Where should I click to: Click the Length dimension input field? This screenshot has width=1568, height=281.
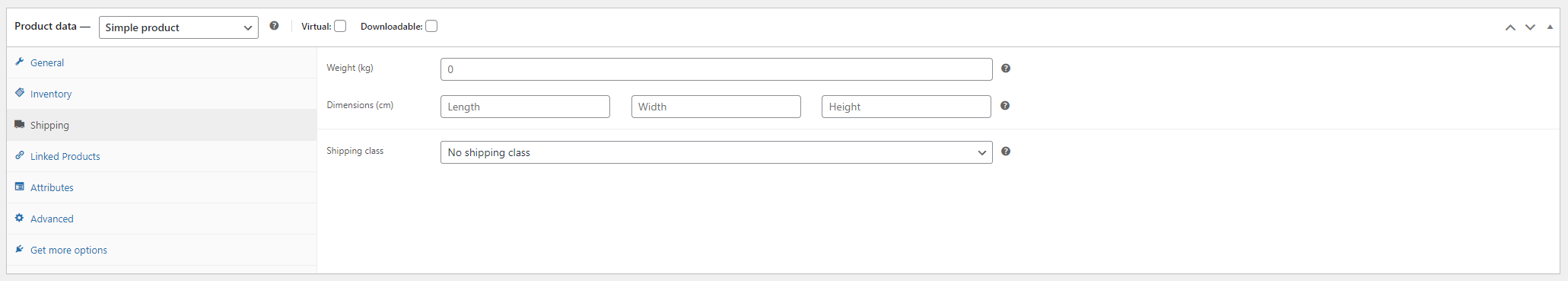[525, 107]
